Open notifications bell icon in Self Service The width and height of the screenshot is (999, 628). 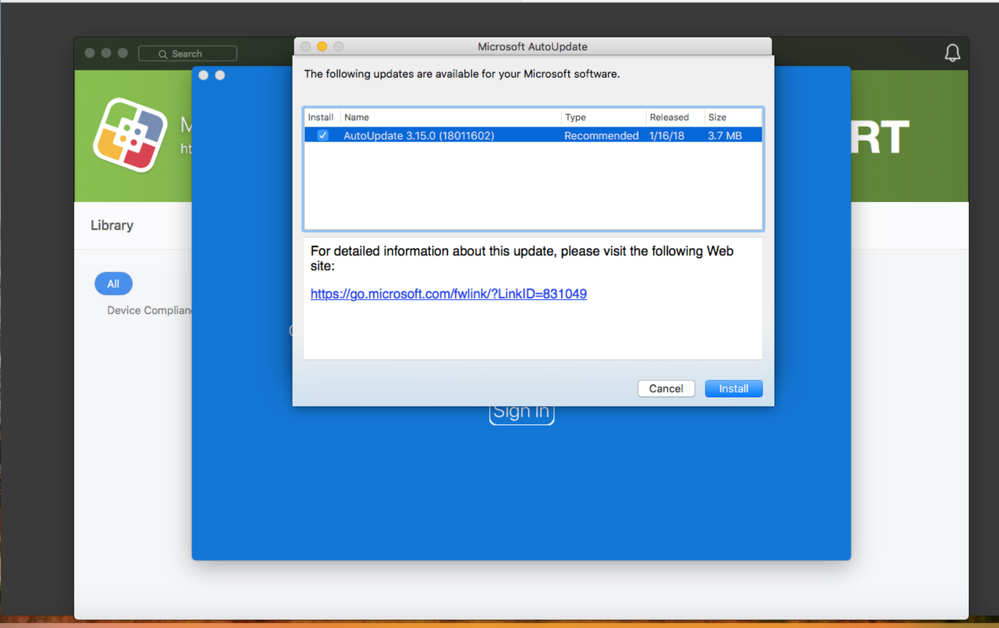click(952, 53)
